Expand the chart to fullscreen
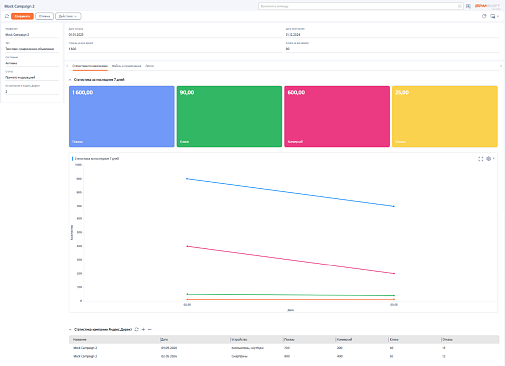The image size is (505, 366). (x=480, y=159)
